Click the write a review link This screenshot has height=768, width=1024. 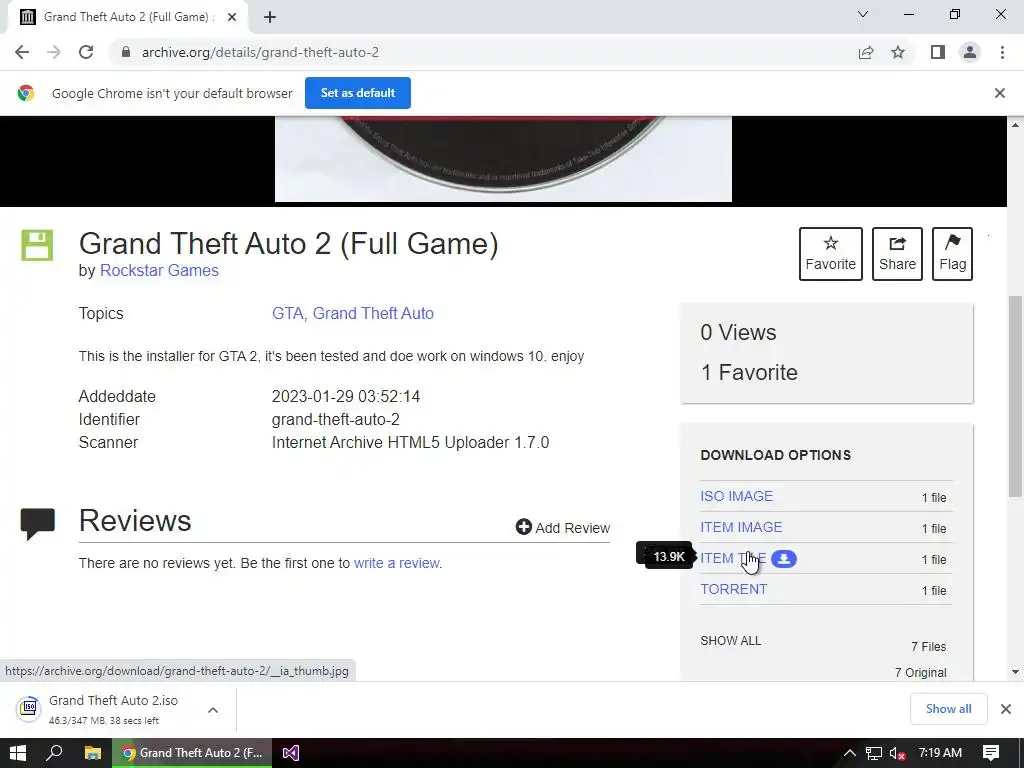tap(396, 563)
